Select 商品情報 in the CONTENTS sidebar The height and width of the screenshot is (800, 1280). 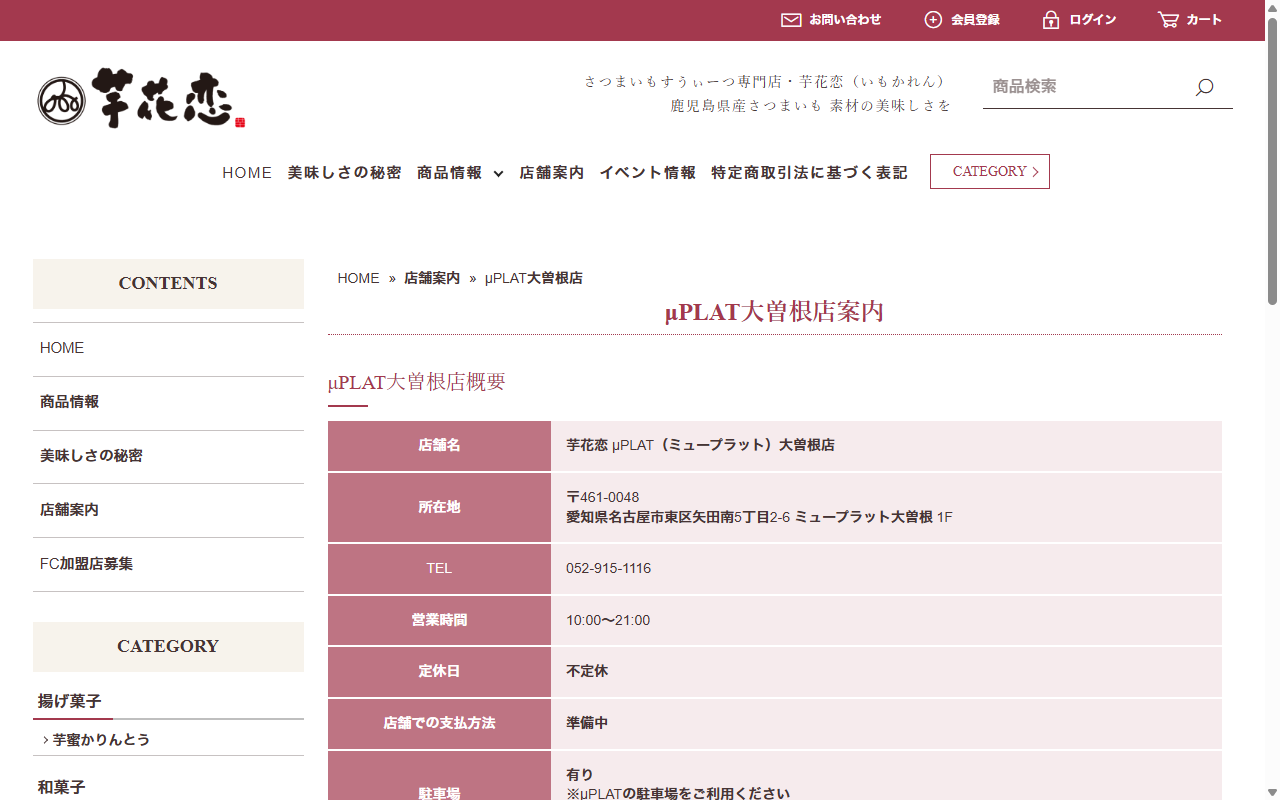tap(168, 402)
